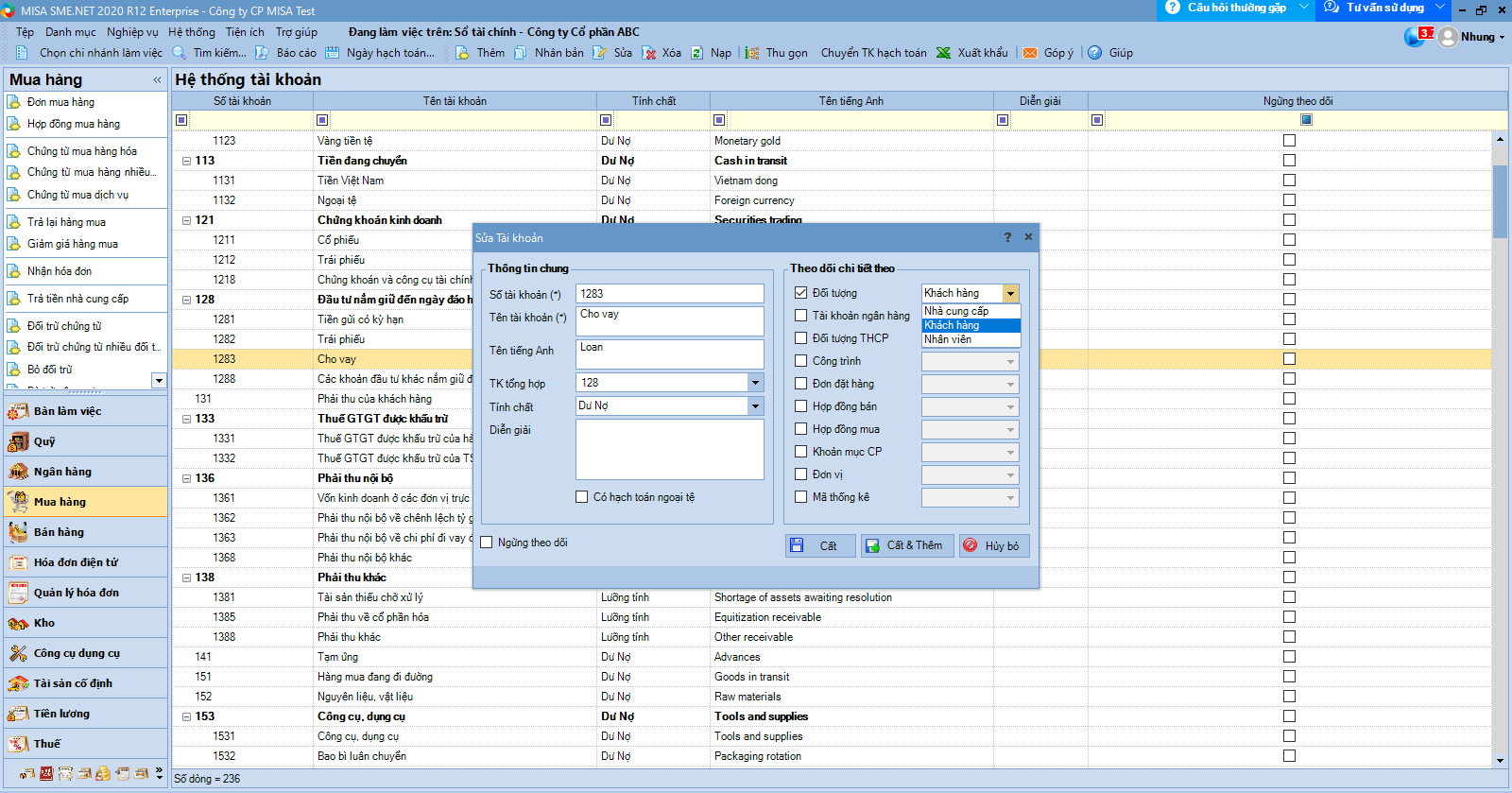The image size is (1512, 793).
Task: Check the Công trình checkbox
Action: [x=800, y=361]
